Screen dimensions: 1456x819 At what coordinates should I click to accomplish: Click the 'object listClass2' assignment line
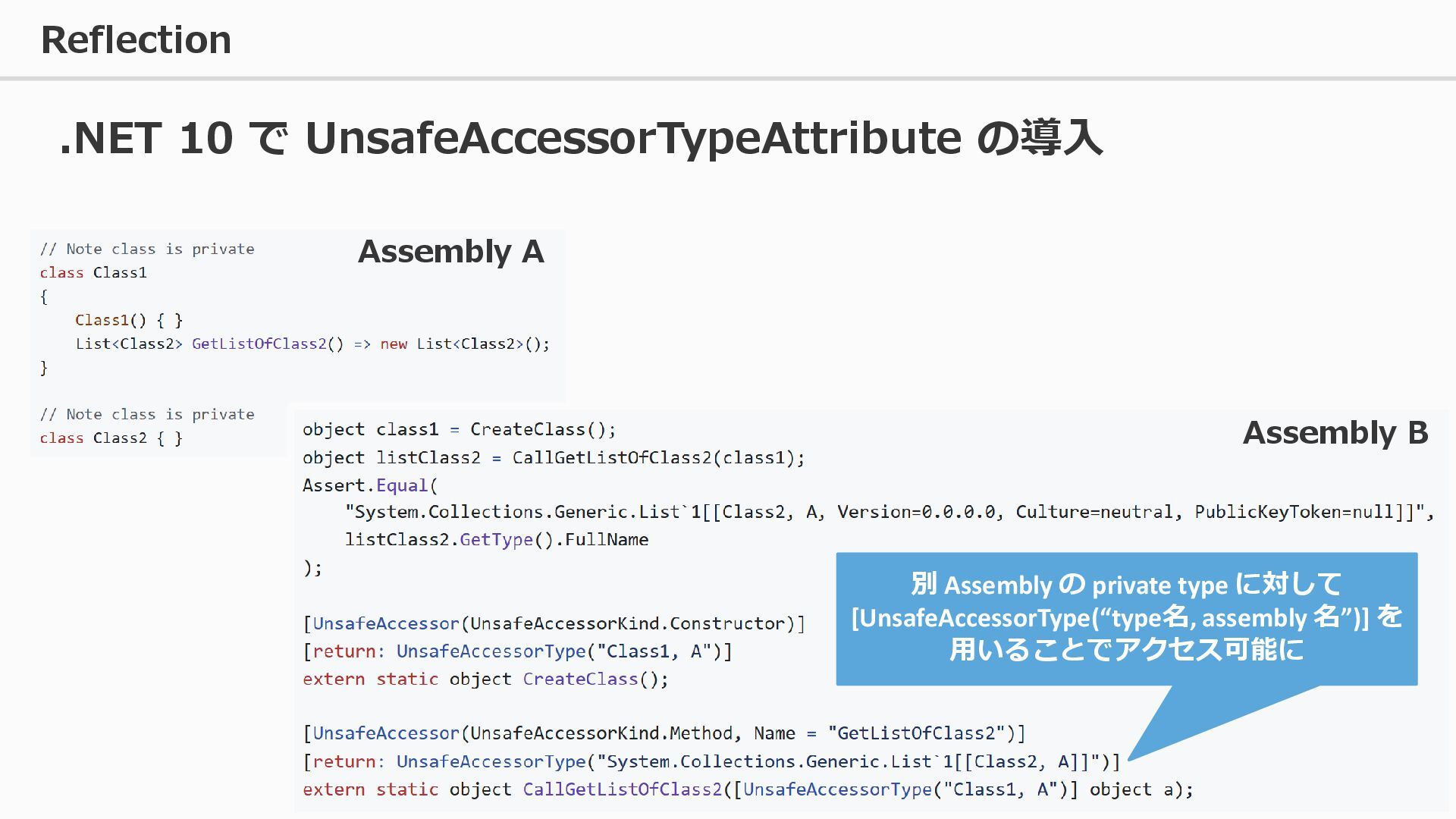click(x=553, y=457)
